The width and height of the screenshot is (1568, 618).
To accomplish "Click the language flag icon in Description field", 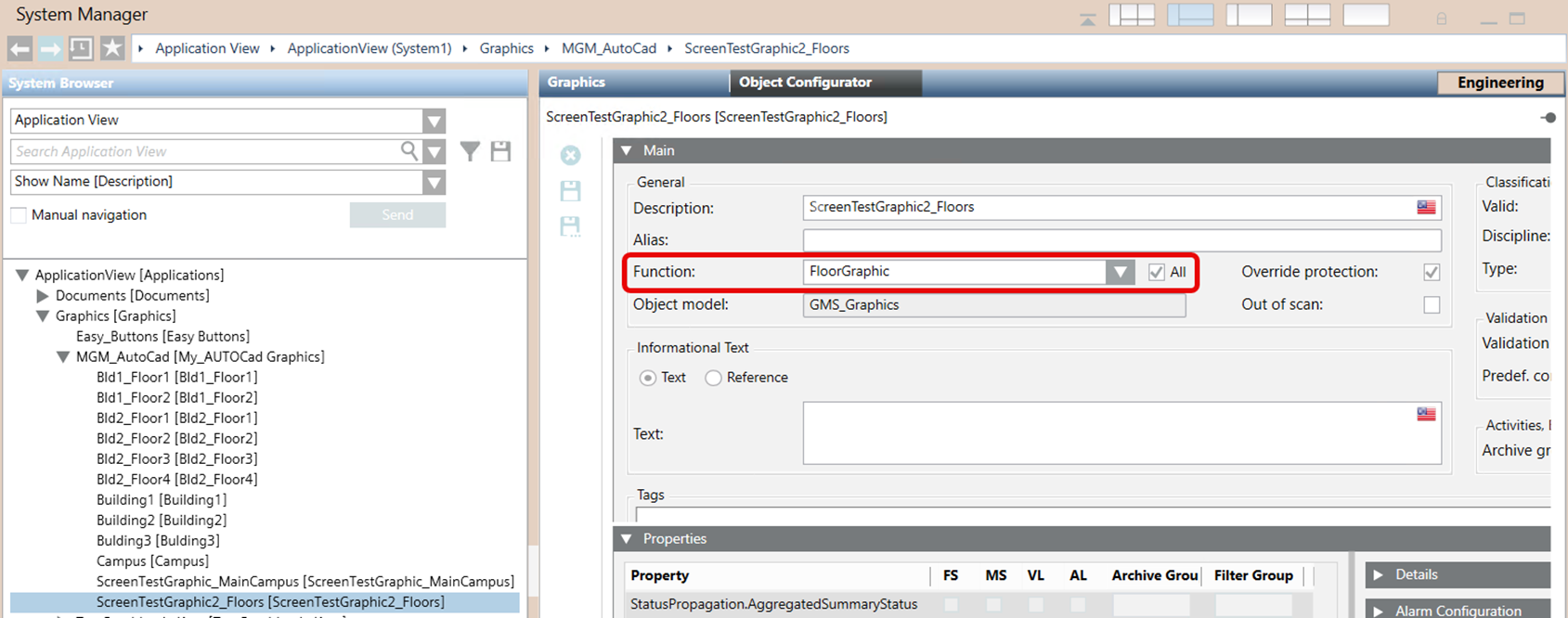I will pyautogui.click(x=1426, y=207).
